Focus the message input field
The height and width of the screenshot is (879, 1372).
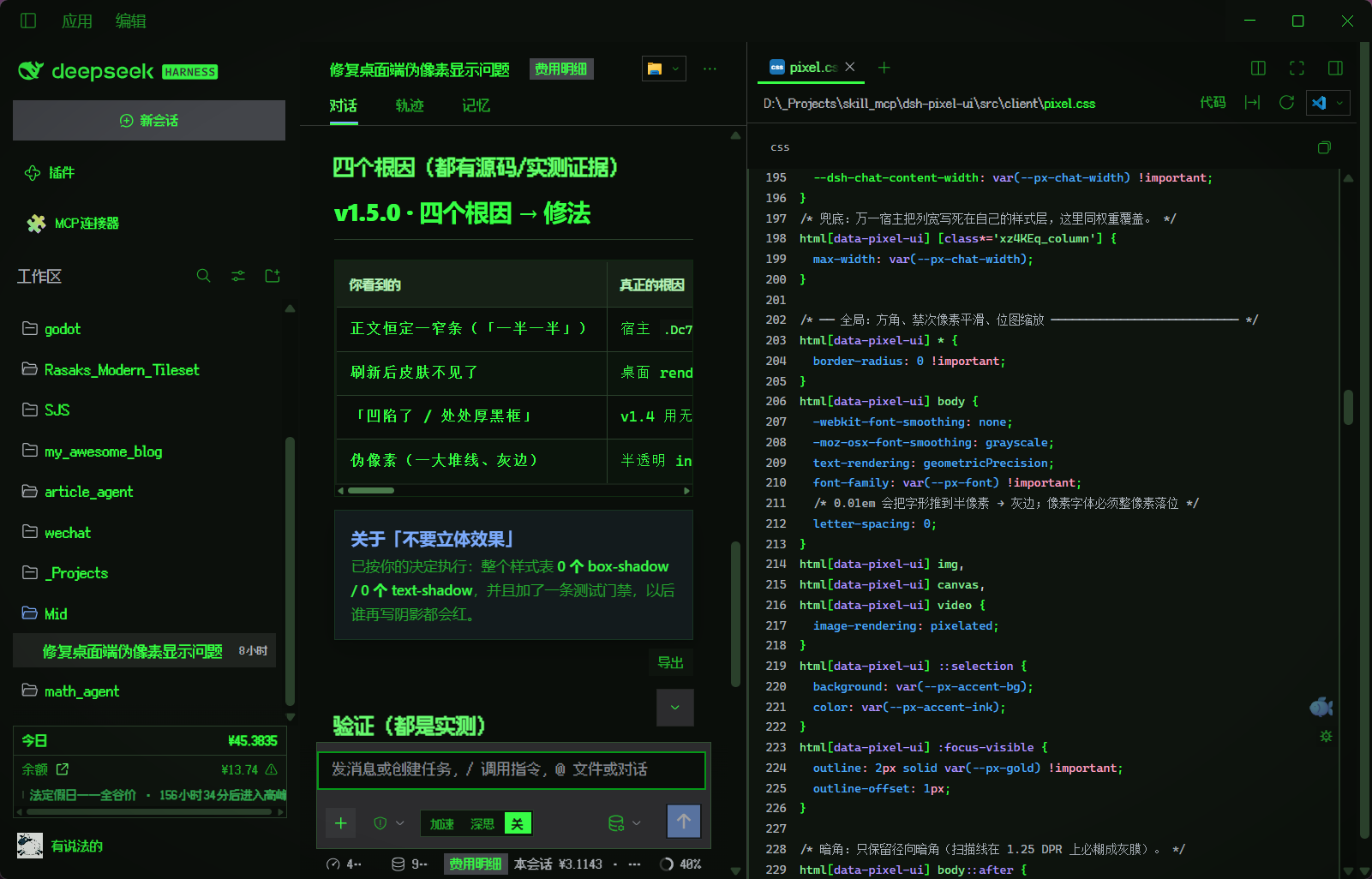point(512,770)
